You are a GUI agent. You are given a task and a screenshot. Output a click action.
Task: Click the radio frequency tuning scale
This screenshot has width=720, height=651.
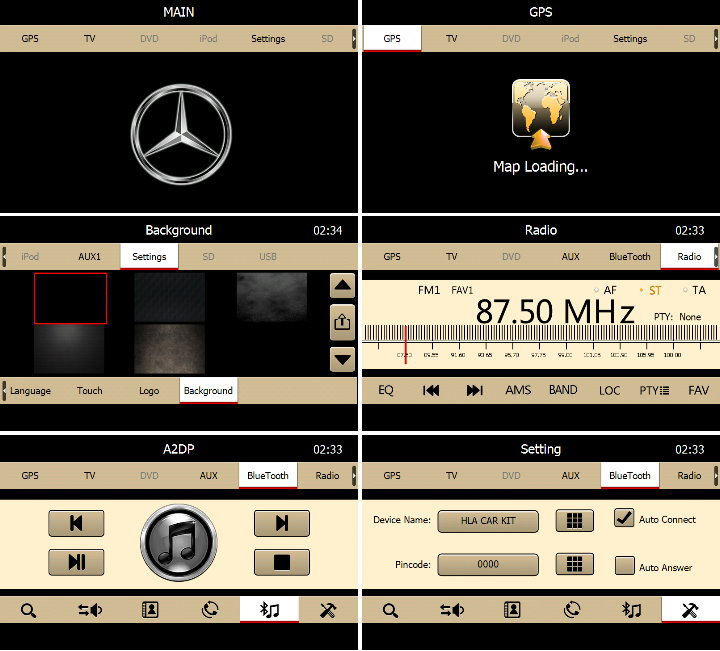coord(541,342)
